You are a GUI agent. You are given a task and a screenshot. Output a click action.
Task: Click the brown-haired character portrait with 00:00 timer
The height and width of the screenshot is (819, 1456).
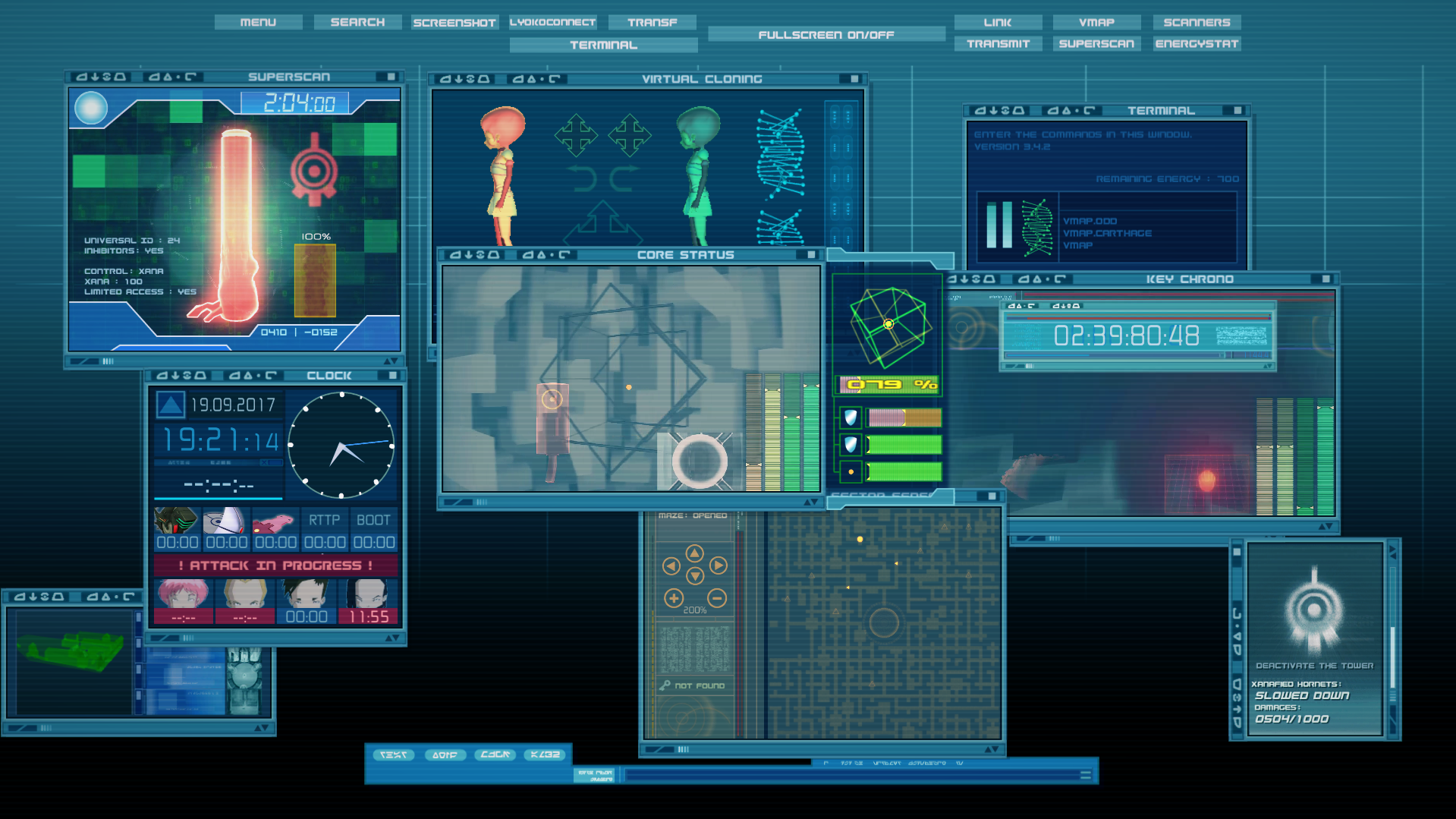click(x=307, y=594)
